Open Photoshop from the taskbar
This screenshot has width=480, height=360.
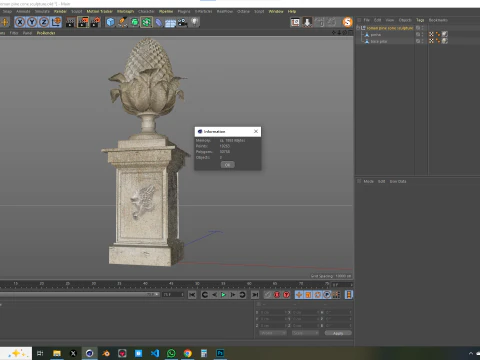tap(220, 353)
